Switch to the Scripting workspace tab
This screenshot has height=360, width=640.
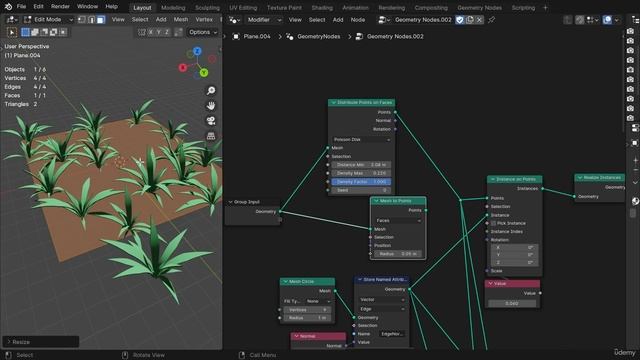523,7
